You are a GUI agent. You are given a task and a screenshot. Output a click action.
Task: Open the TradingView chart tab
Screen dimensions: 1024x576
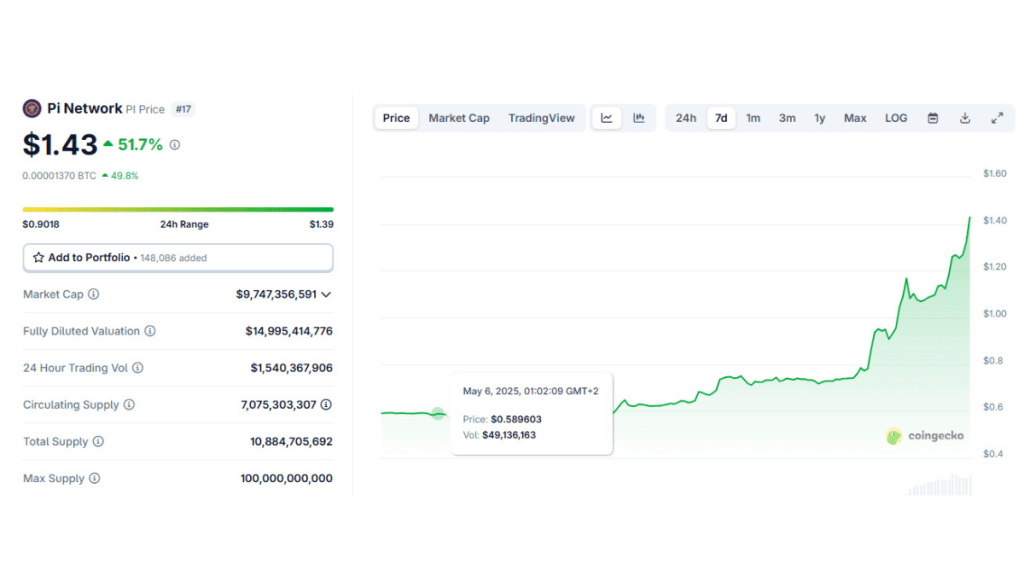541,118
